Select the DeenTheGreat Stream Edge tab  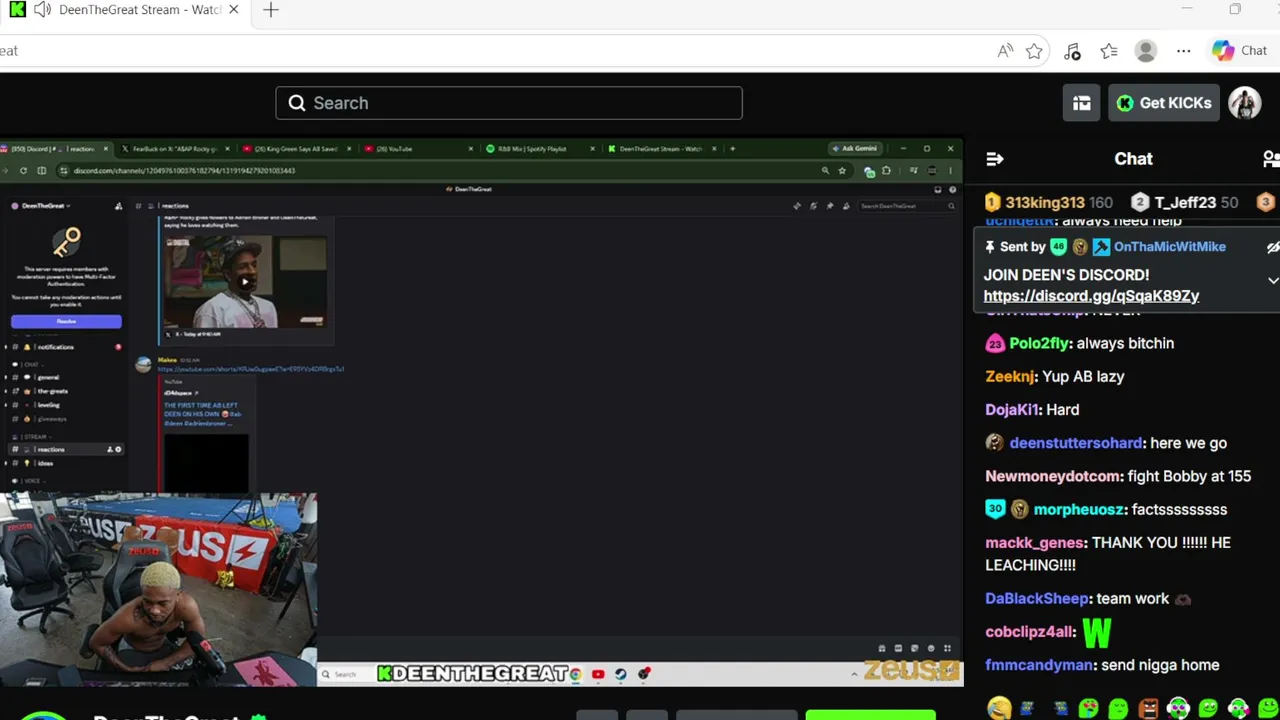click(125, 10)
